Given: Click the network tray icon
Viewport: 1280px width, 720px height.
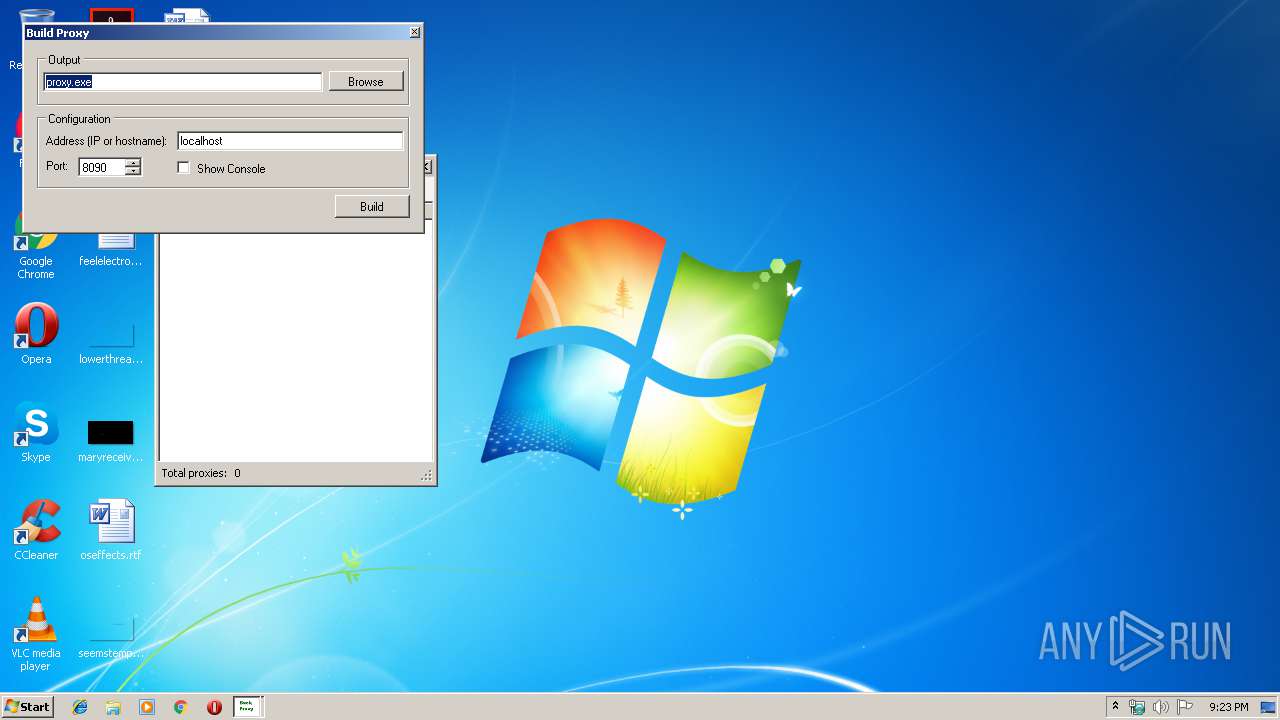Looking at the screenshot, I should tap(1137, 707).
